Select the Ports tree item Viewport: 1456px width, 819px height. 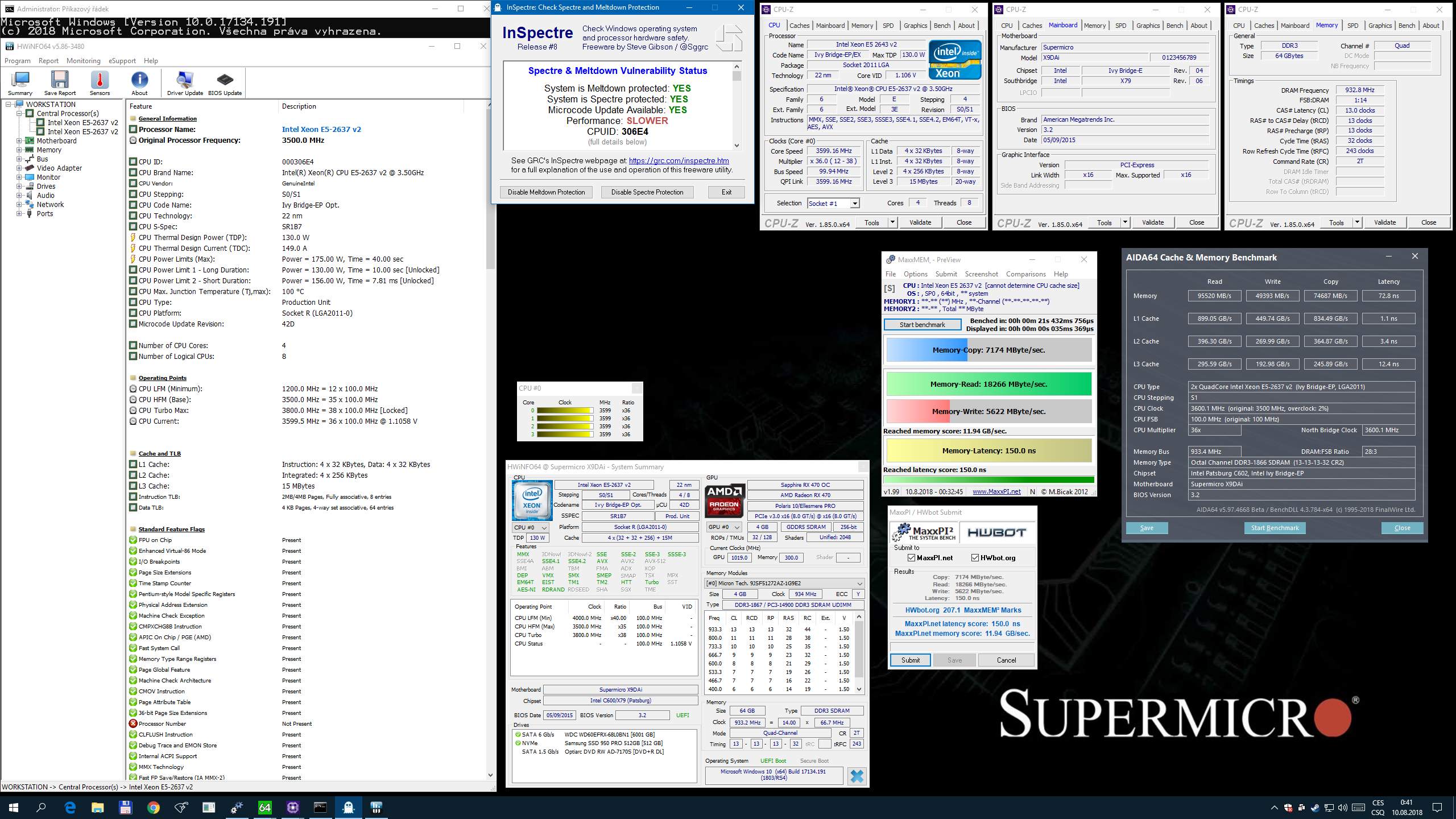tap(45, 214)
